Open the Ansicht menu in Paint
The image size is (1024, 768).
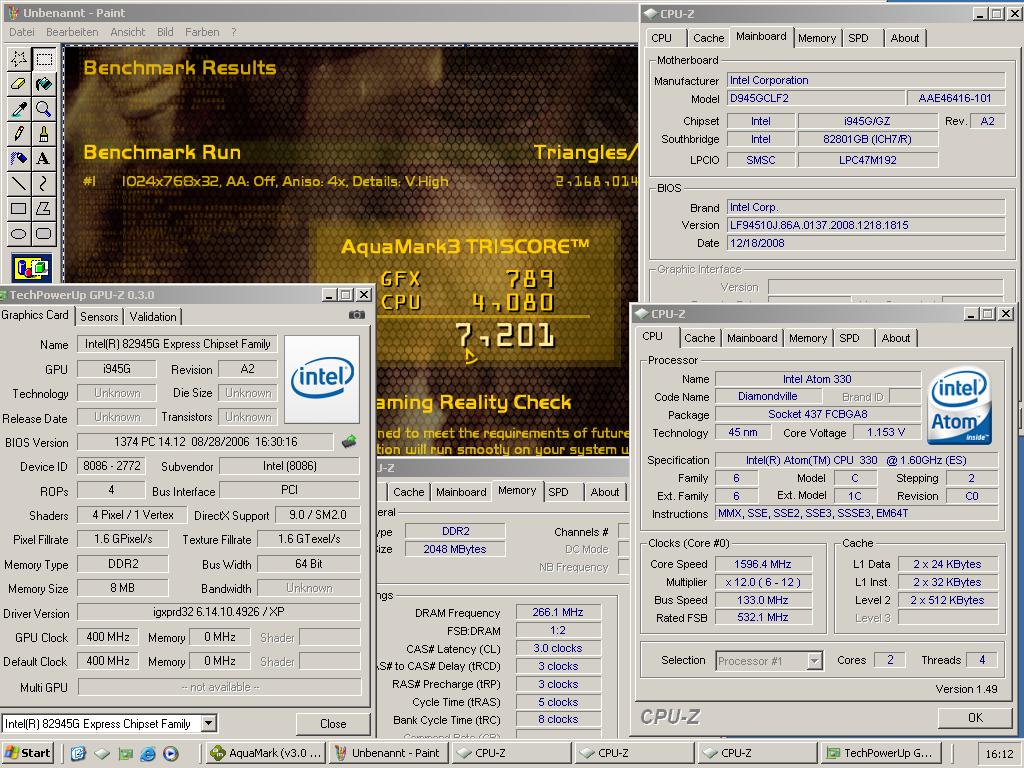pyautogui.click(x=128, y=32)
